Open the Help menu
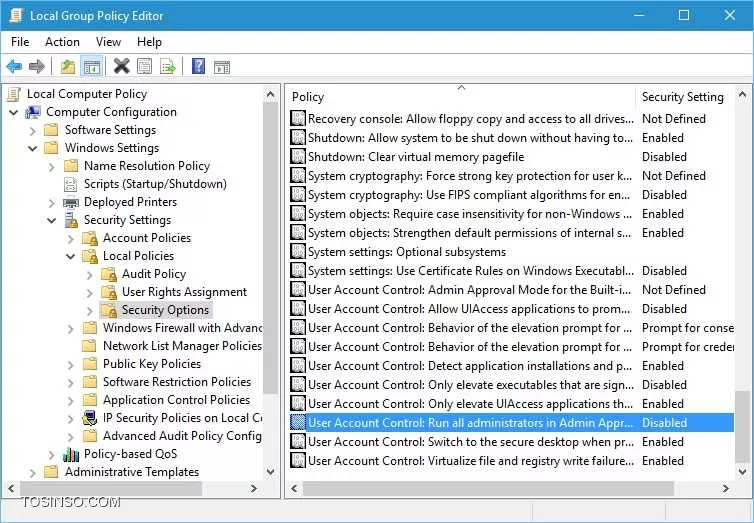 [x=149, y=42]
